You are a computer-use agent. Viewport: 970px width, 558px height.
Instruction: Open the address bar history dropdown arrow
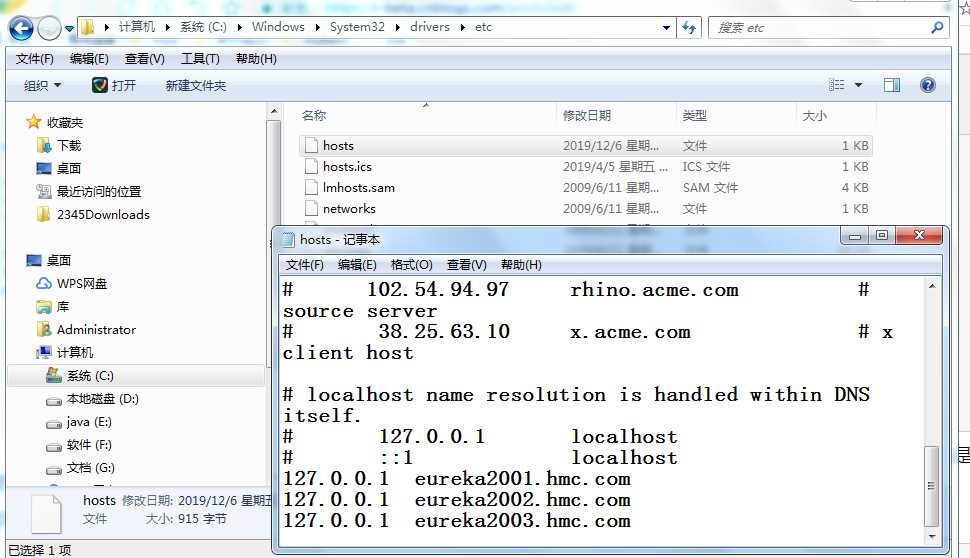coord(666,27)
